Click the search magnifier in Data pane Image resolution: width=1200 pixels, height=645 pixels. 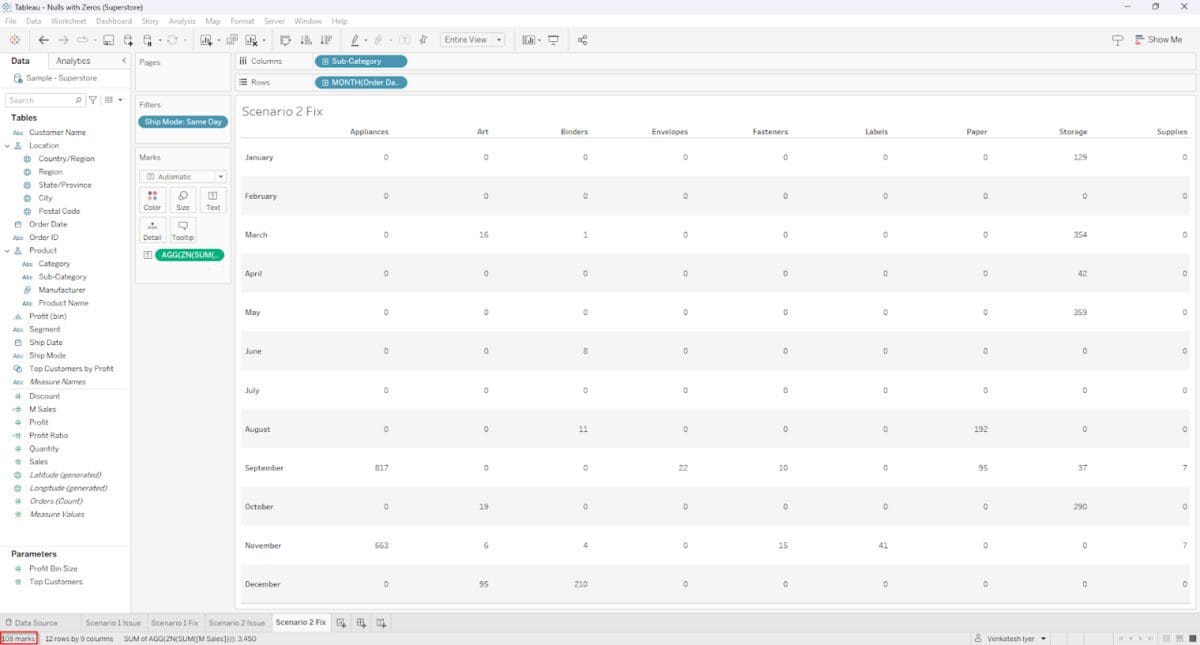(78, 100)
